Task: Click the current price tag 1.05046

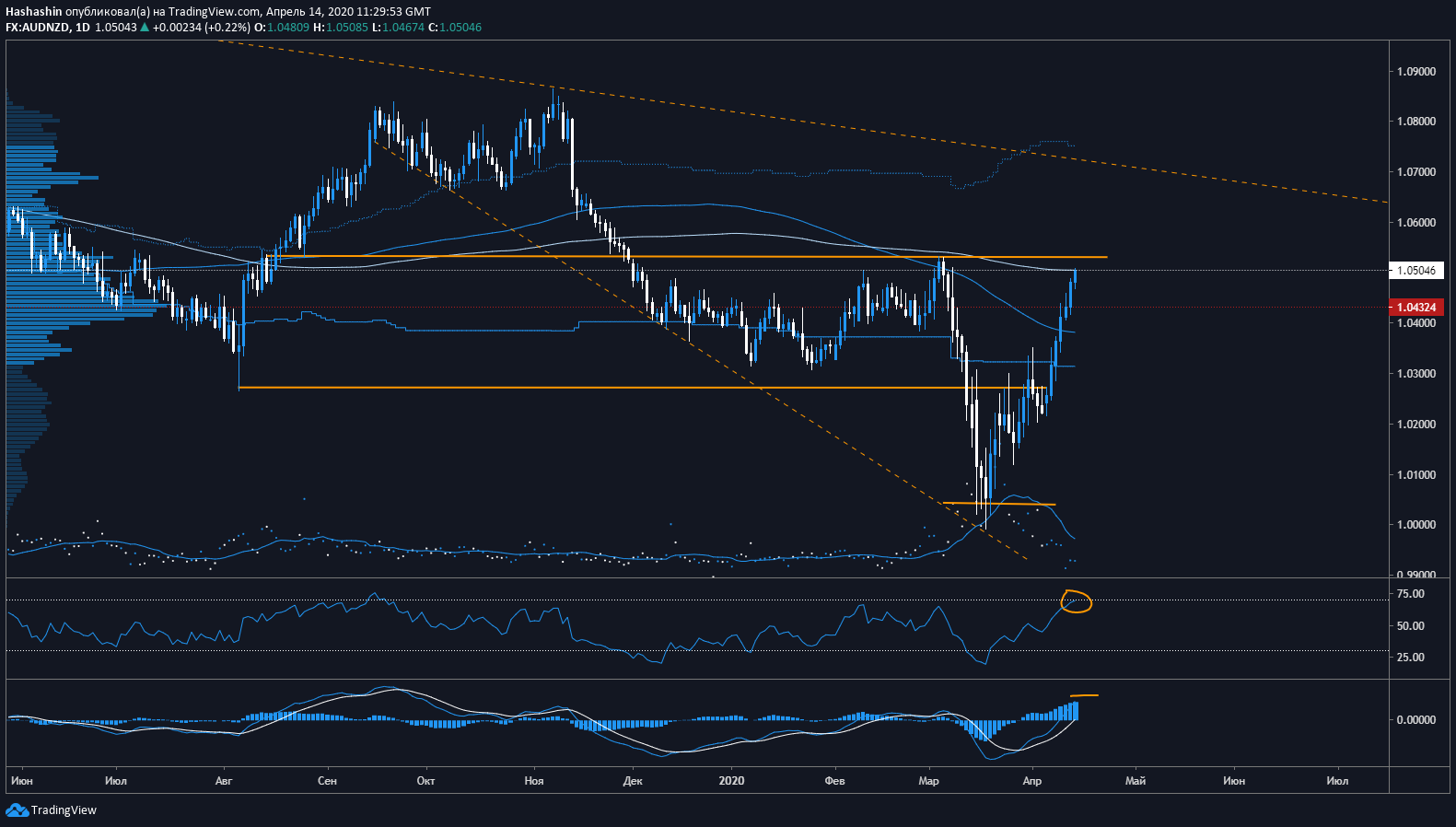Action: tap(1415, 271)
